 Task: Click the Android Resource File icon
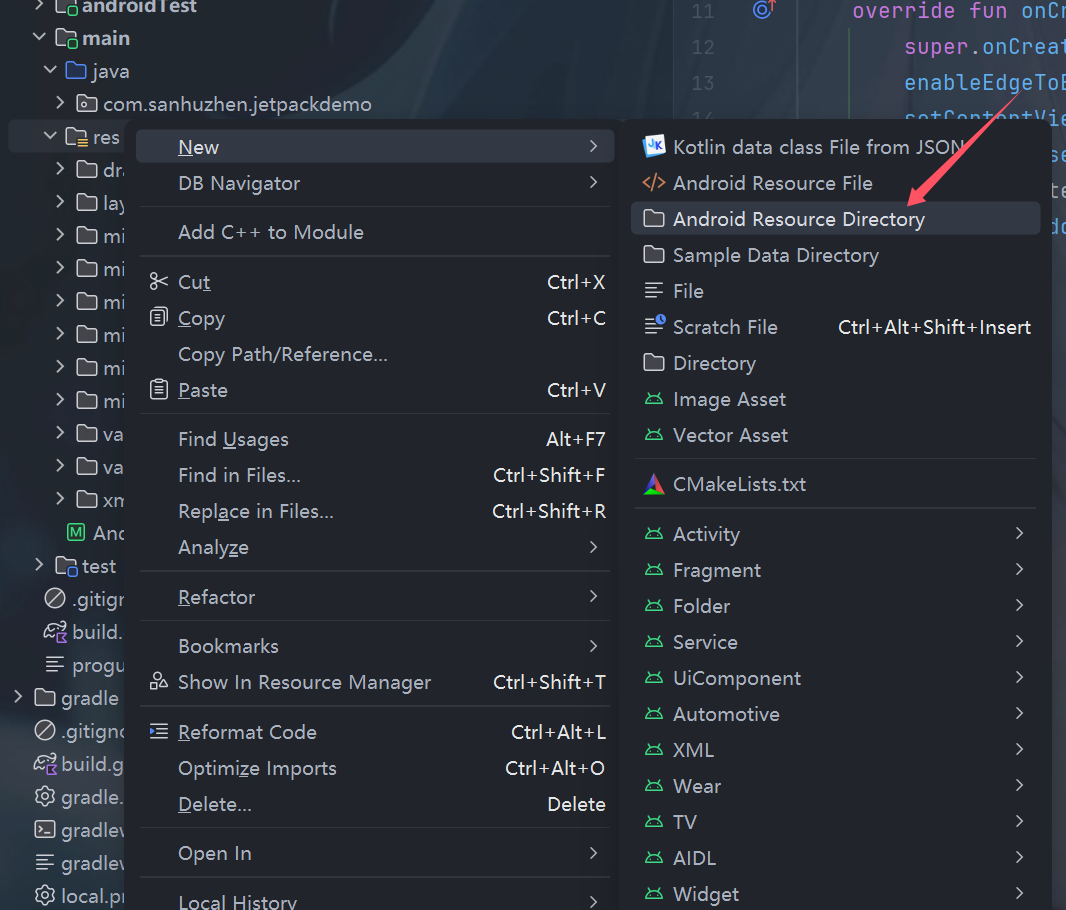pos(654,183)
